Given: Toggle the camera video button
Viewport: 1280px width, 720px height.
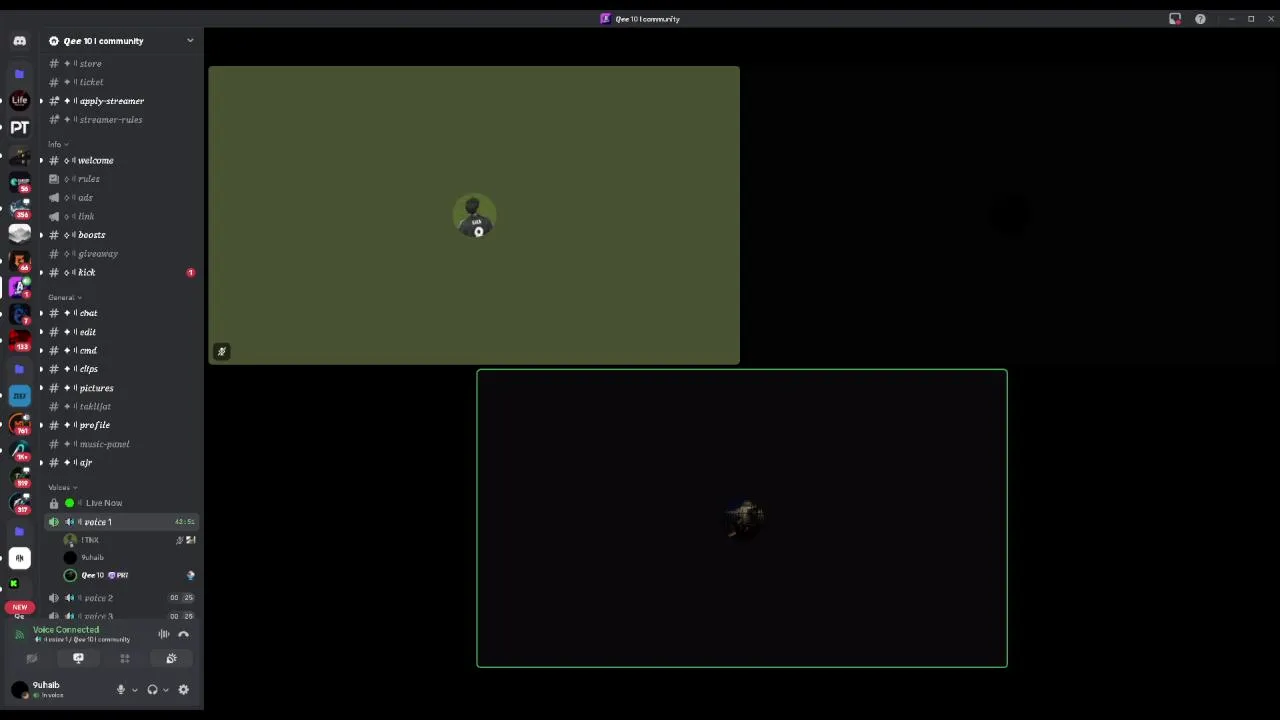Looking at the screenshot, I should point(31,658).
